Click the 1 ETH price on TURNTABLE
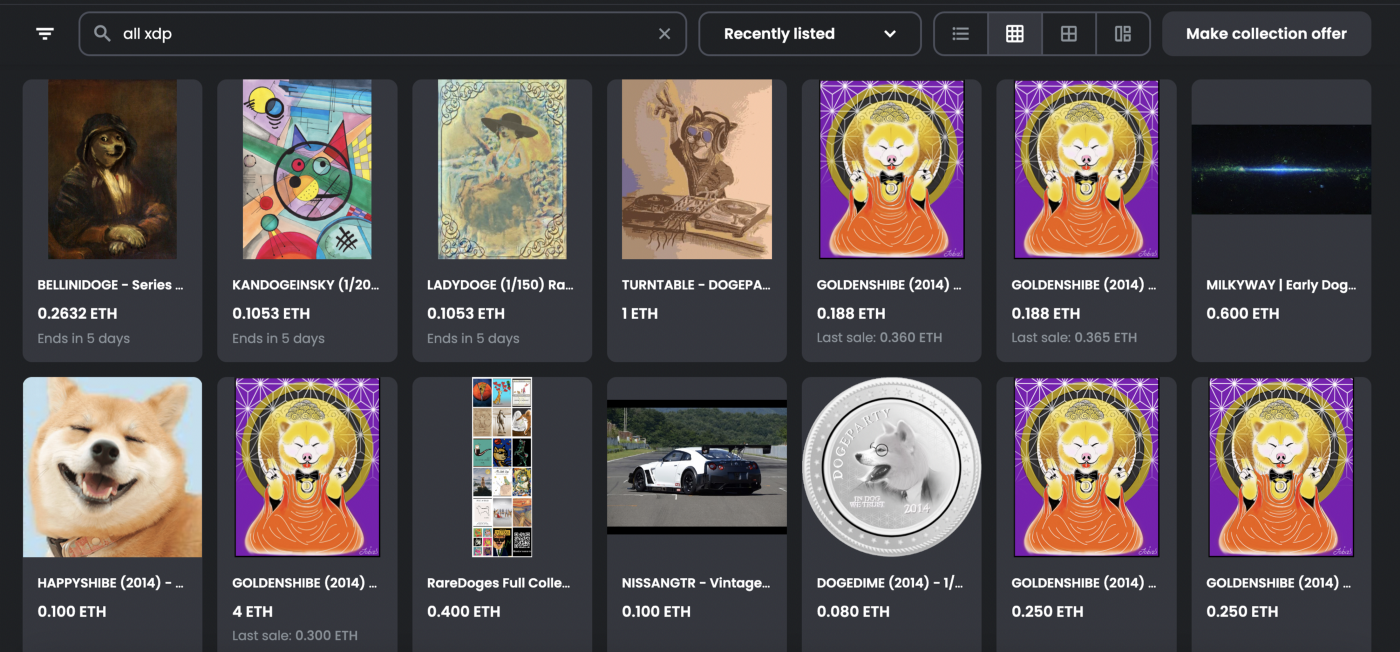Screen dimensions: 1400x652 click(x=640, y=313)
